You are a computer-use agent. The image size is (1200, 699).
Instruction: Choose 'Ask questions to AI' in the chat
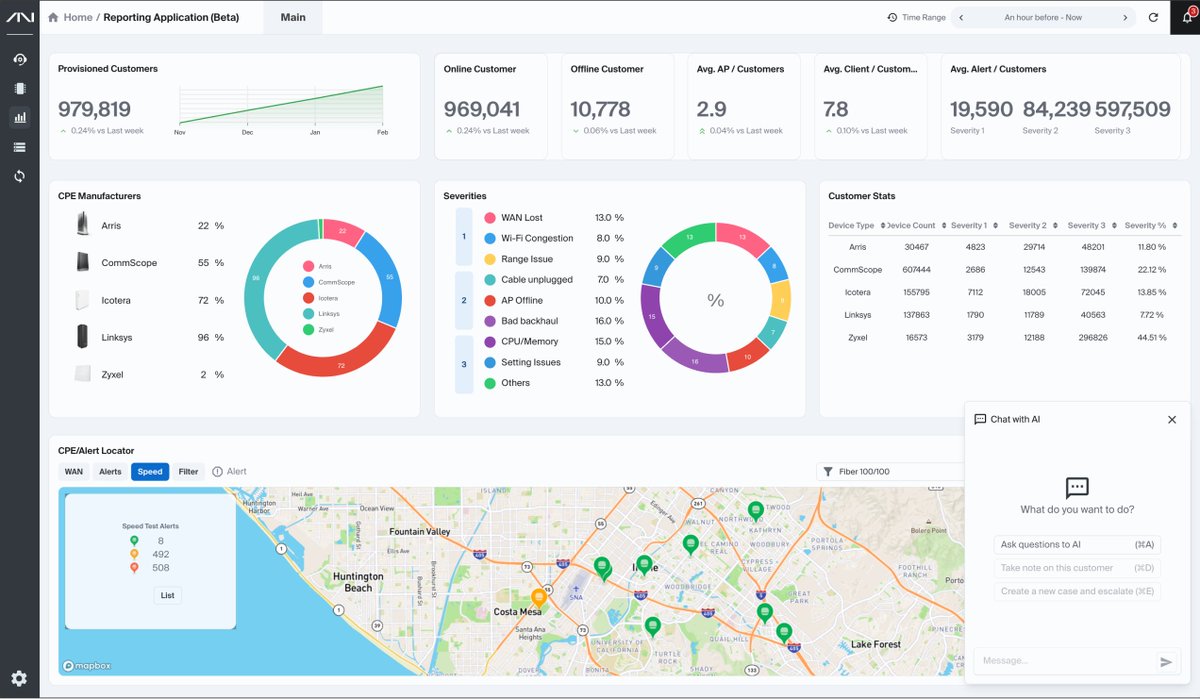click(1077, 544)
